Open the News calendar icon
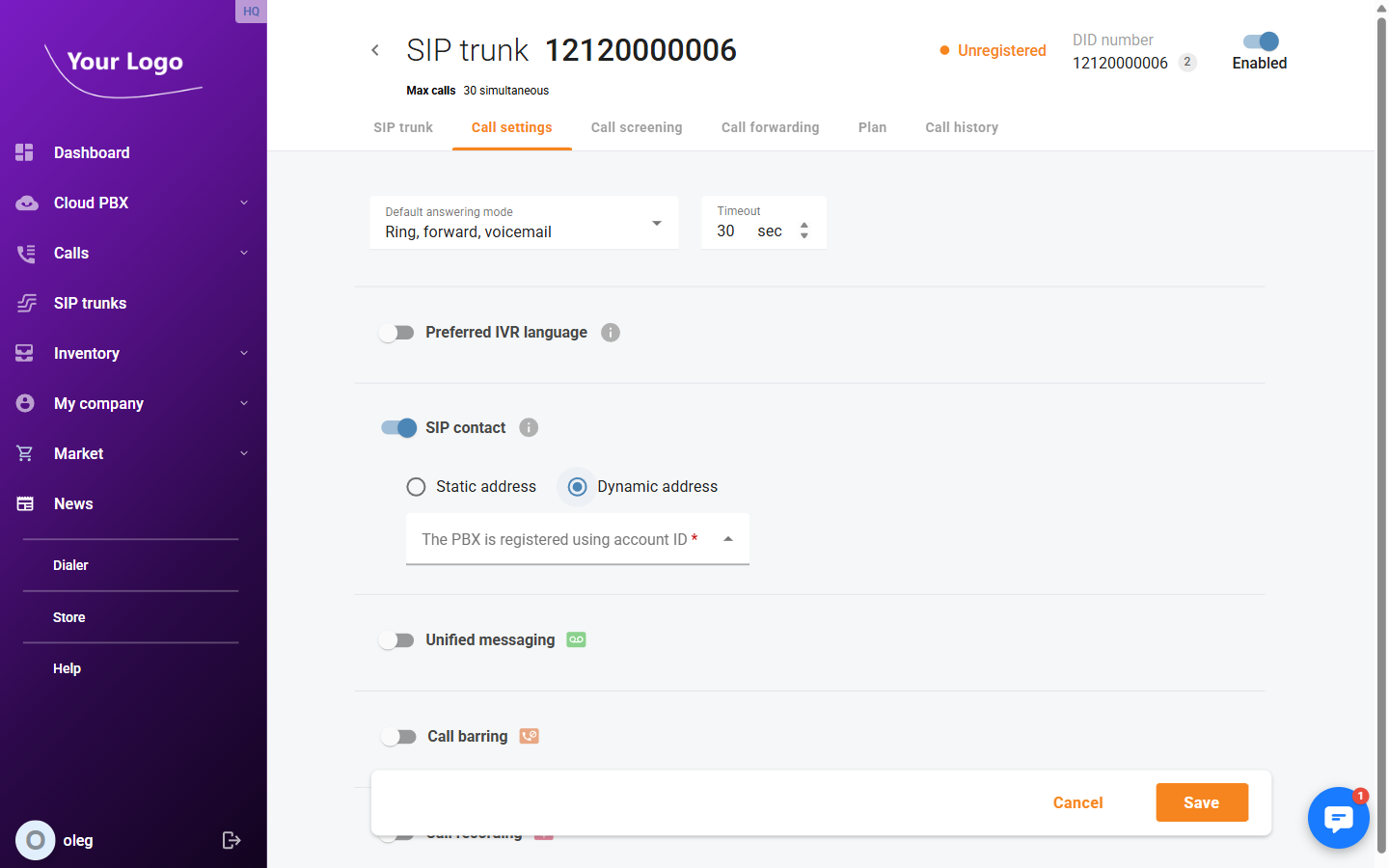Image resolution: width=1389 pixels, height=868 pixels. (25, 503)
